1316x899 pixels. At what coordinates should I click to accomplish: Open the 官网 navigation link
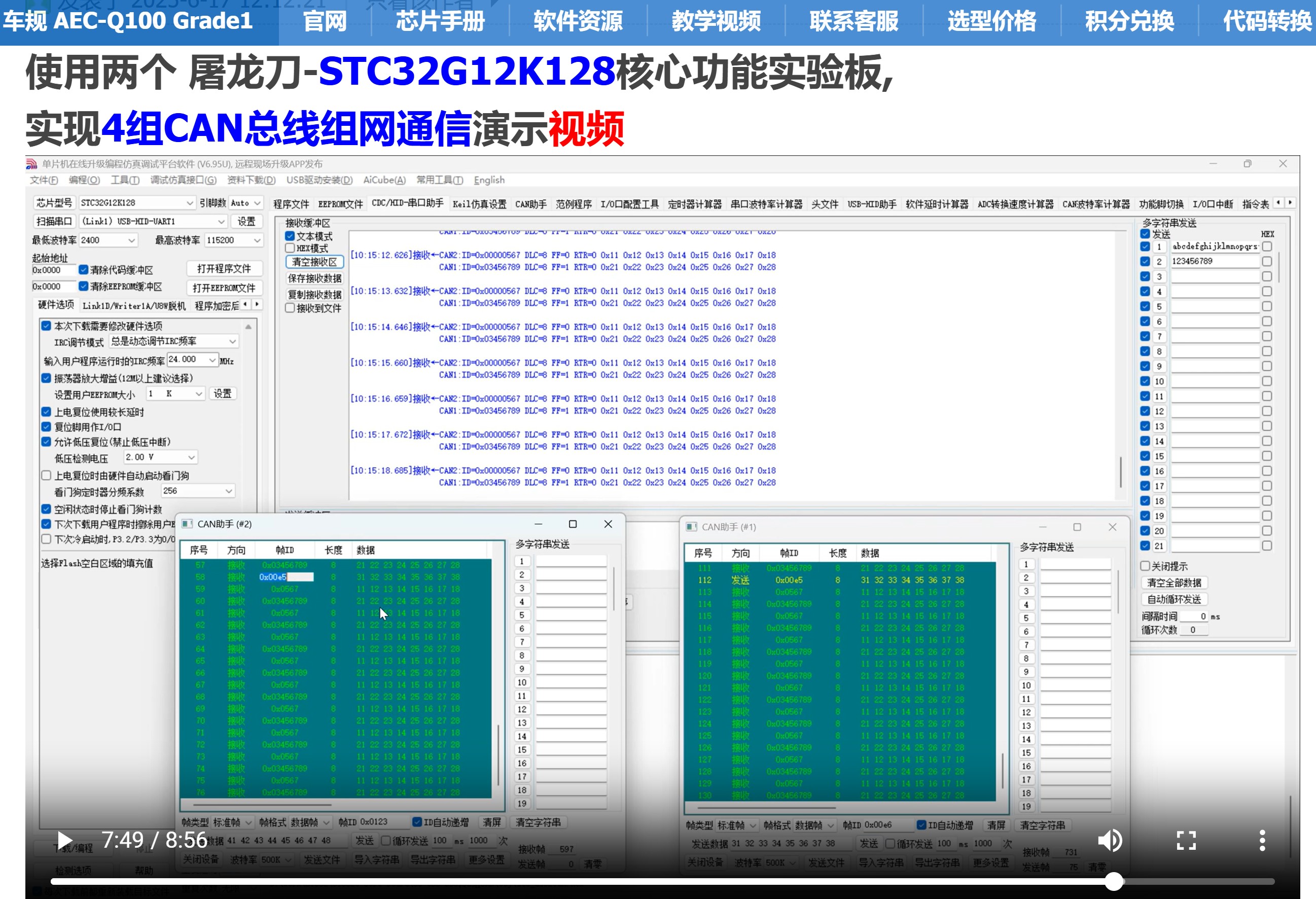tap(325, 21)
